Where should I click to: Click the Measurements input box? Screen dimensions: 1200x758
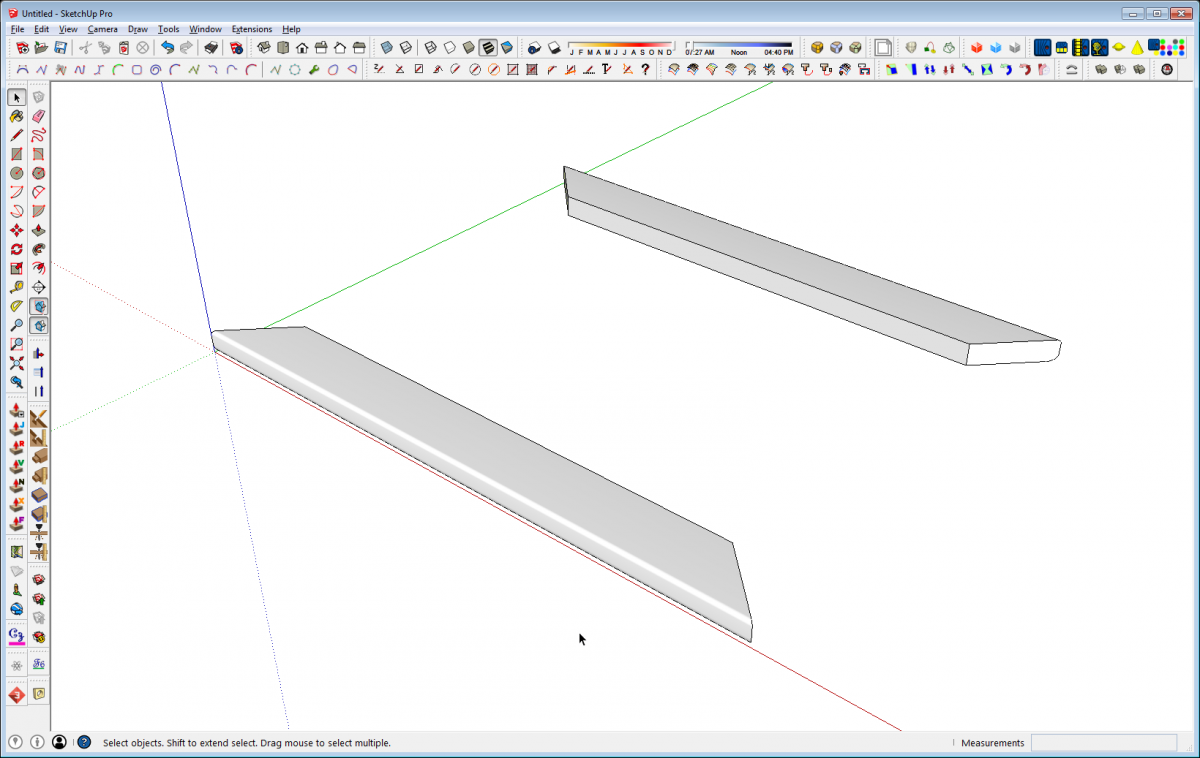[x=1104, y=743]
